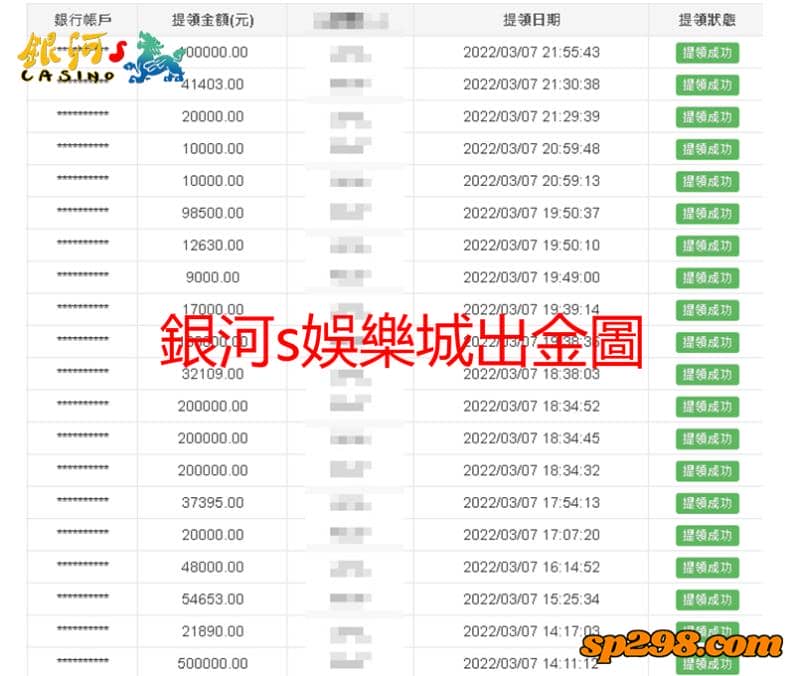Select the amount 21890.00
The width and height of the screenshot is (795, 676).
[213, 632]
